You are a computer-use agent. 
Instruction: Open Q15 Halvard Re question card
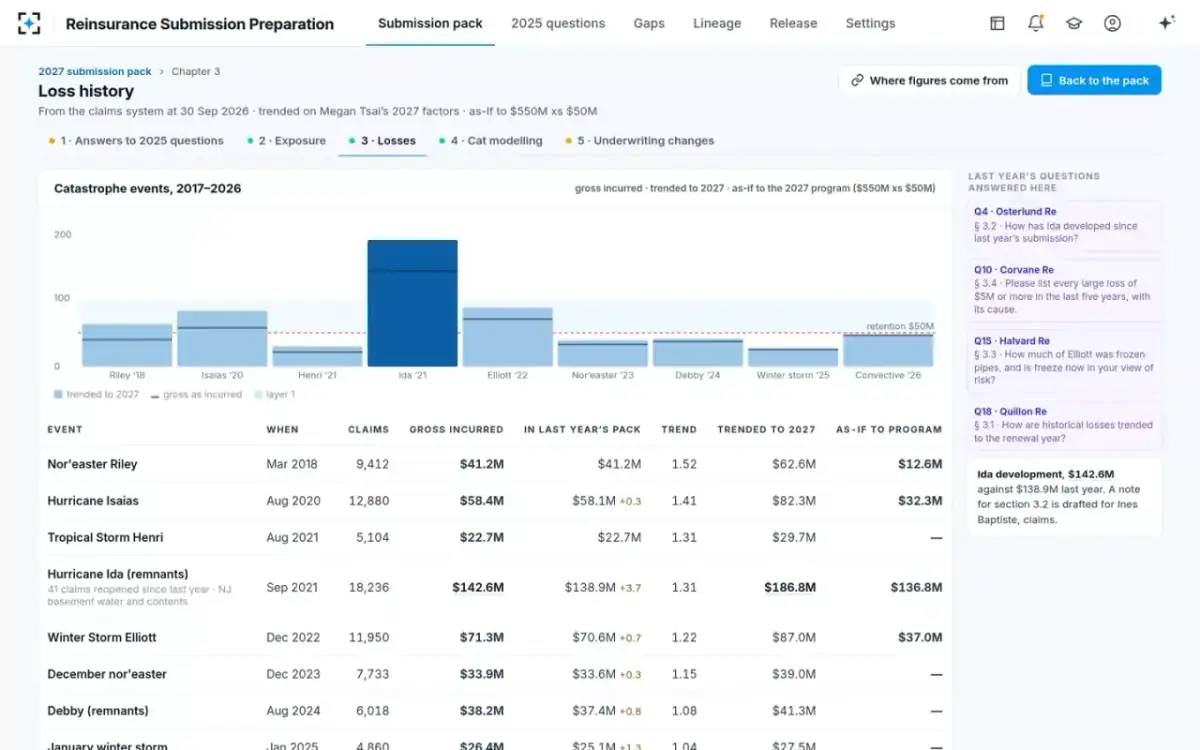pos(1065,361)
